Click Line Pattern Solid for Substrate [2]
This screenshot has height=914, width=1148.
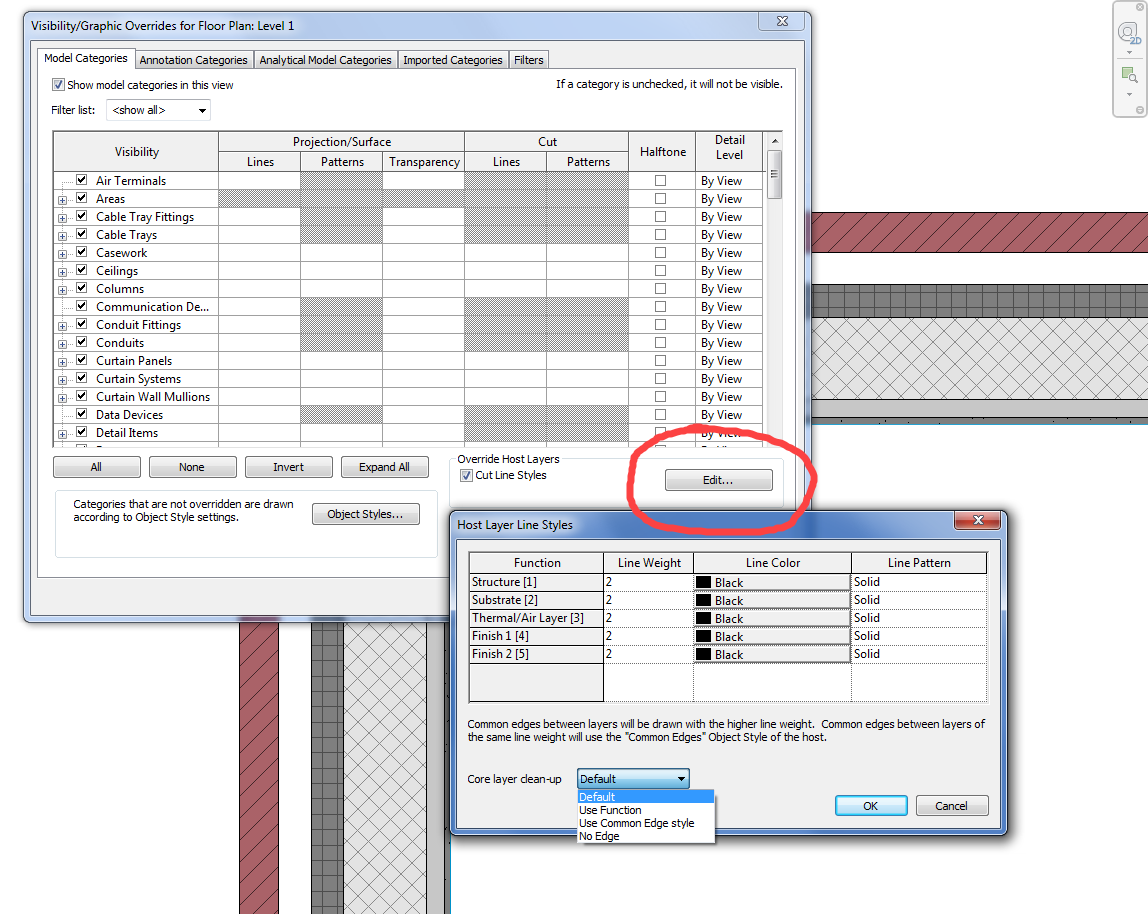[919, 601]
